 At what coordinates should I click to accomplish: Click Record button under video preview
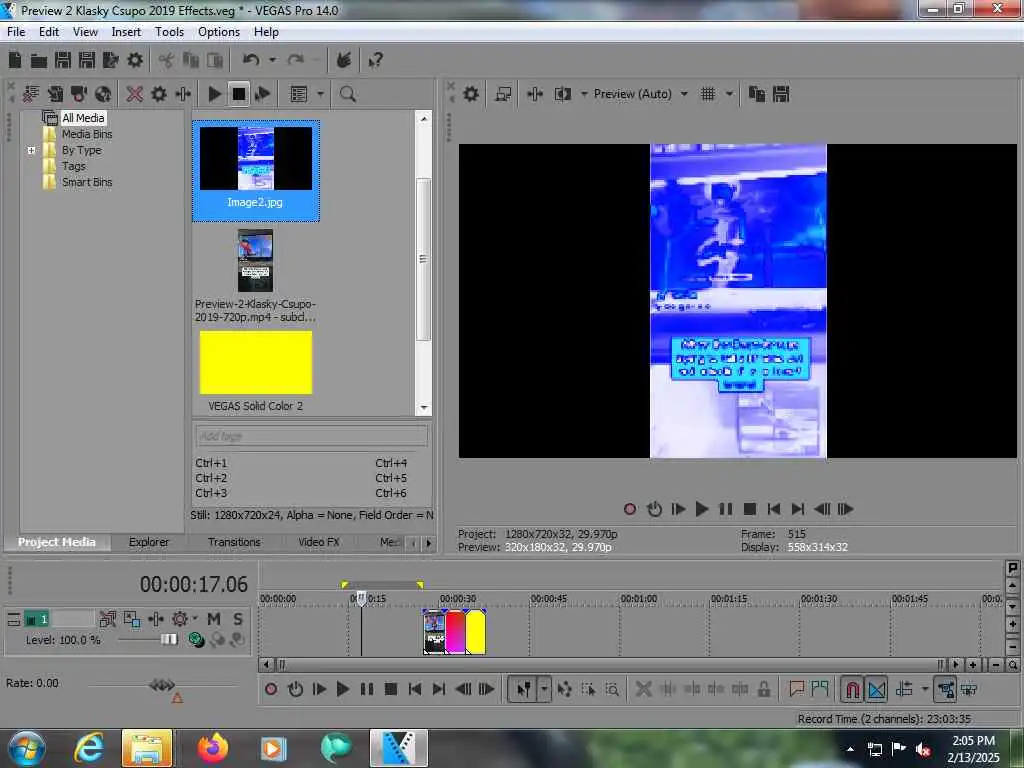(630, 509)
